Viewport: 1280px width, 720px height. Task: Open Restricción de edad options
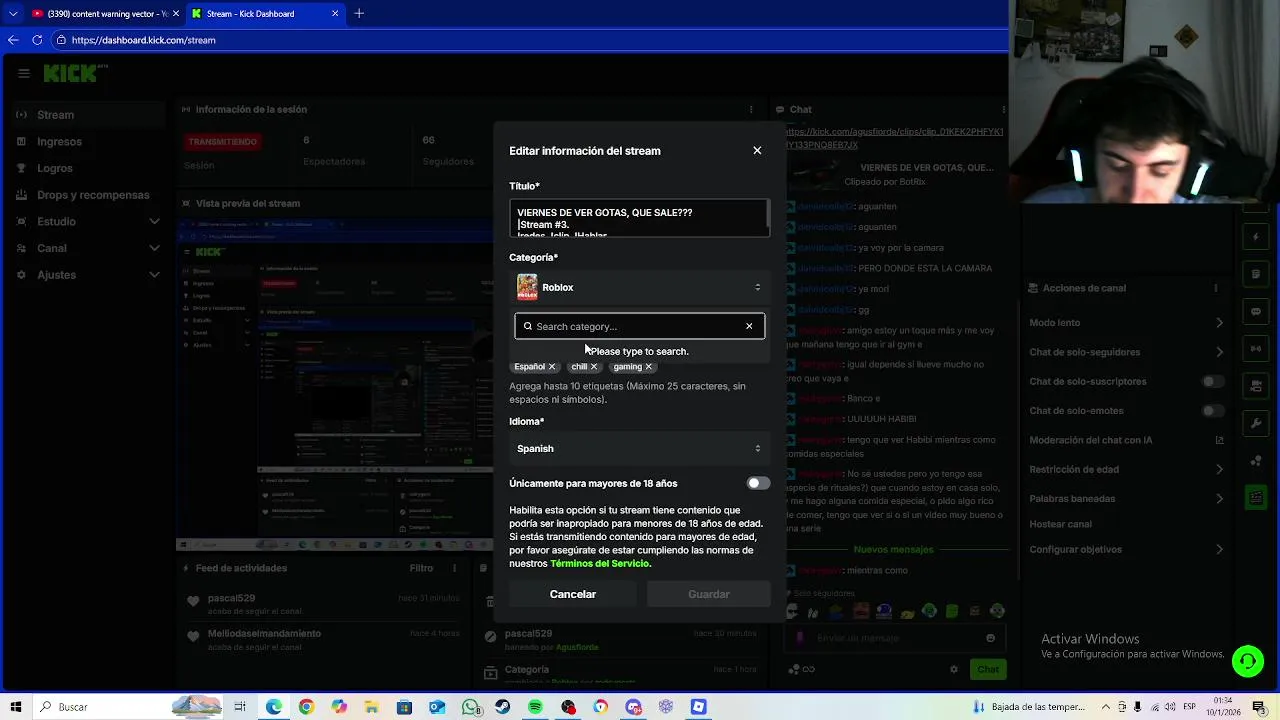(x=1126, y=469)
